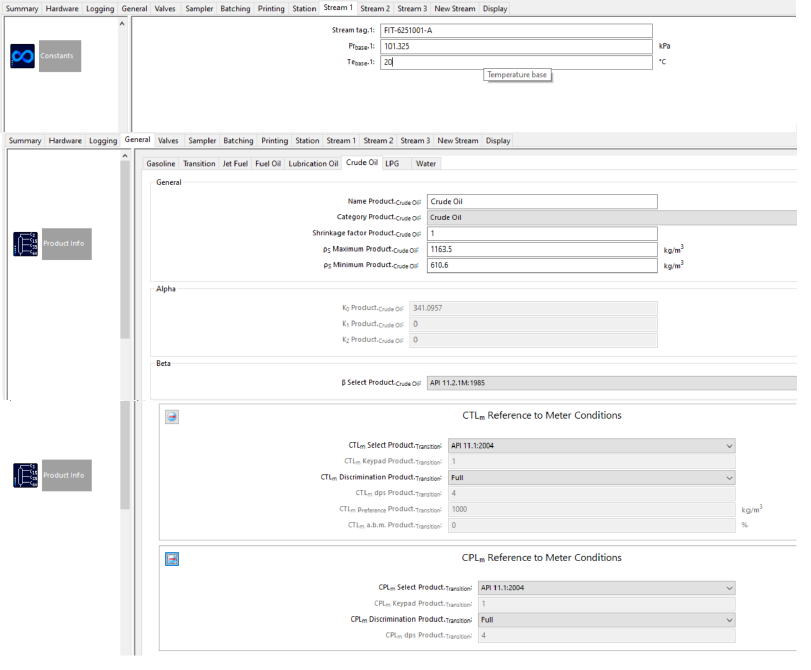This screenshot has height=670, width=811.
Task: Switch to Transition product tab
Action: pos(199,163)
